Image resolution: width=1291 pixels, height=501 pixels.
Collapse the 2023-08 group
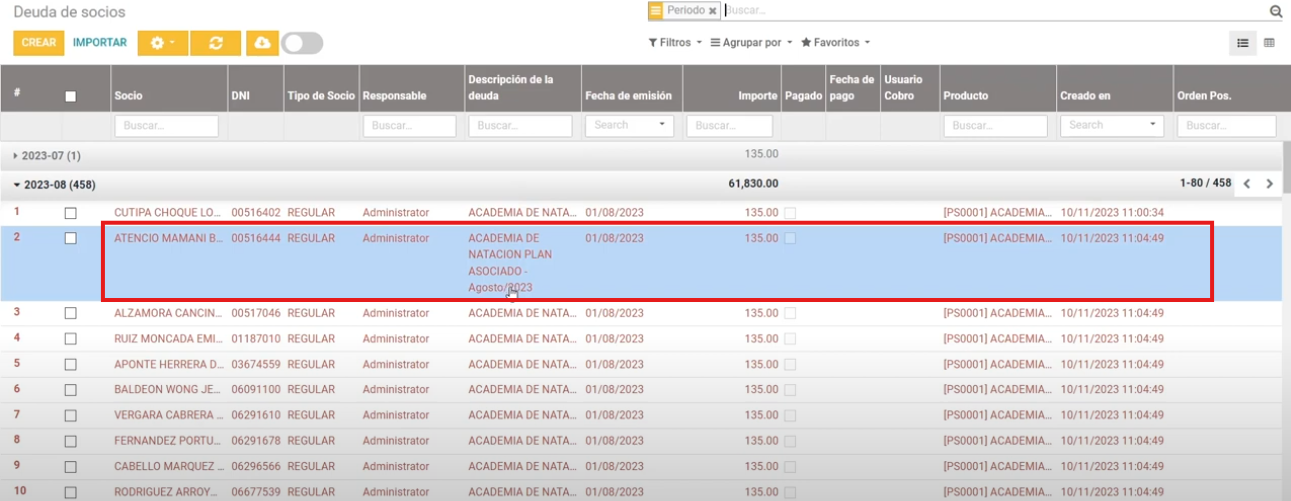tap(54, 185)
